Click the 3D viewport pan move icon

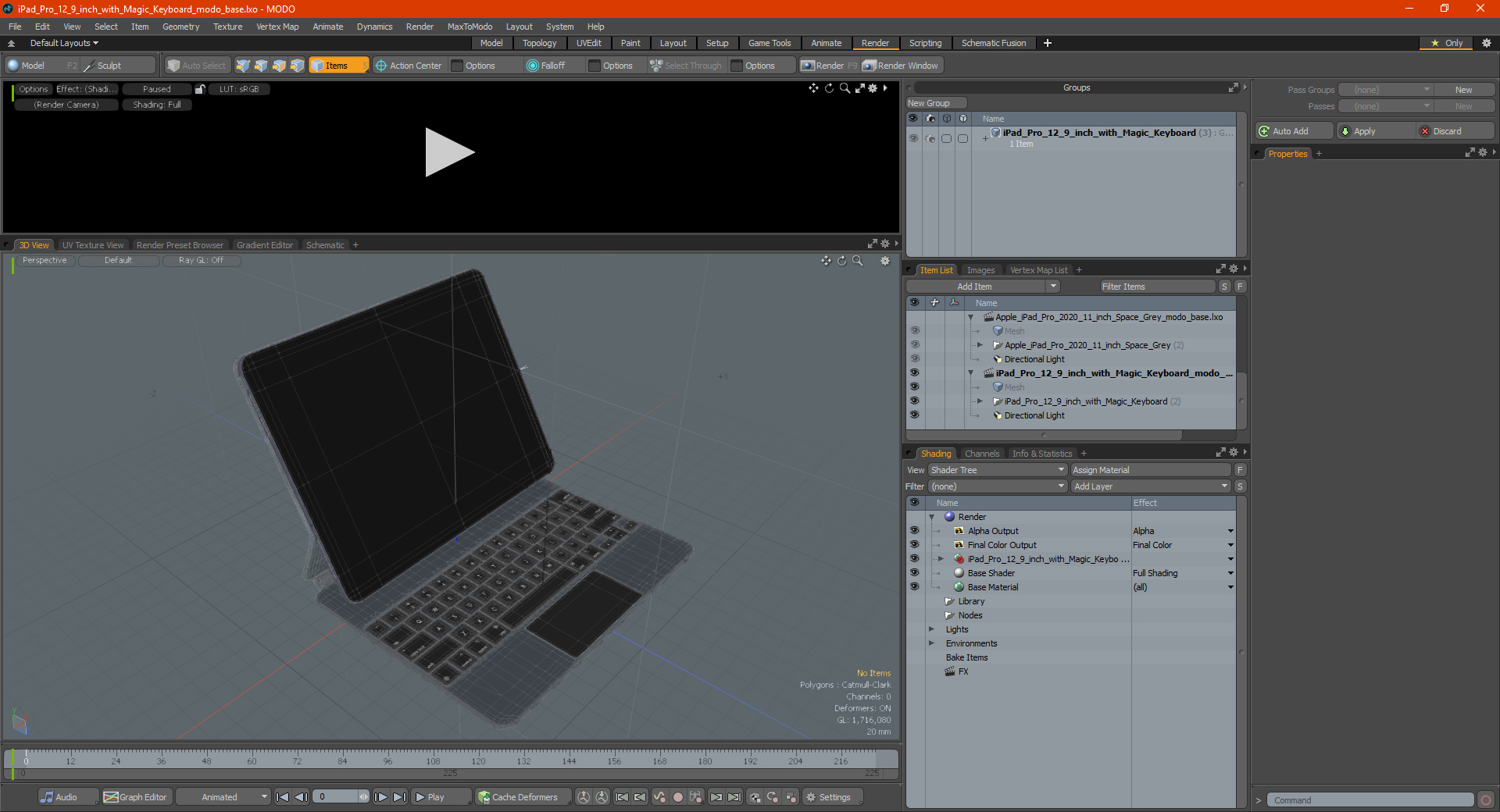827,261
